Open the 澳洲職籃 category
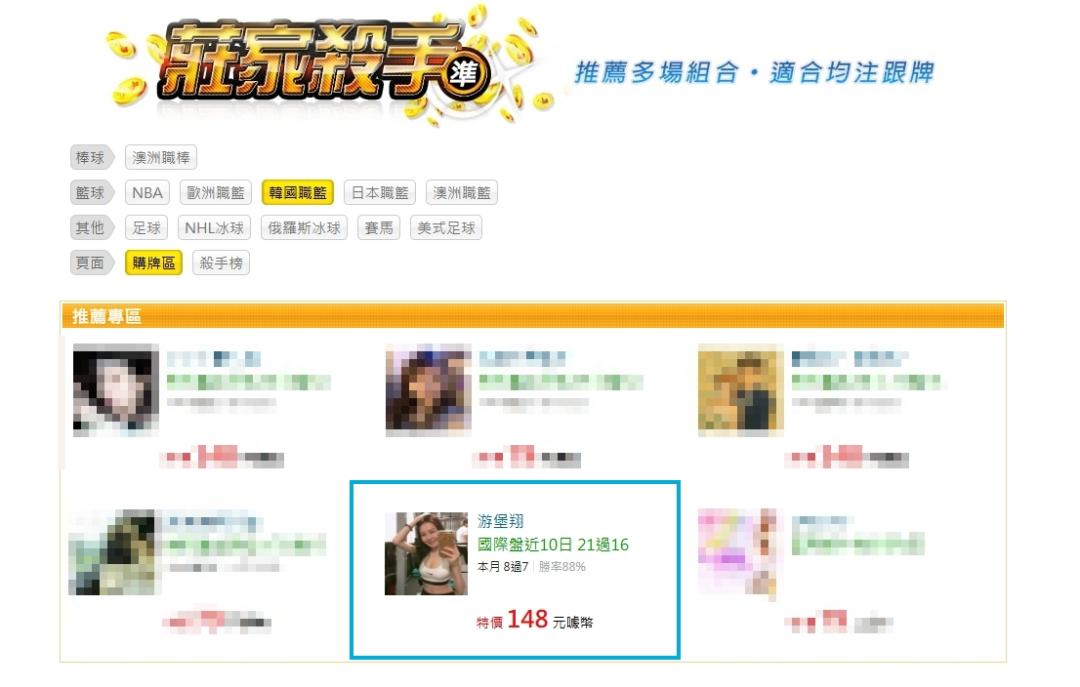The width and height of the screenshot is (1080, 687). click(461, 193)
